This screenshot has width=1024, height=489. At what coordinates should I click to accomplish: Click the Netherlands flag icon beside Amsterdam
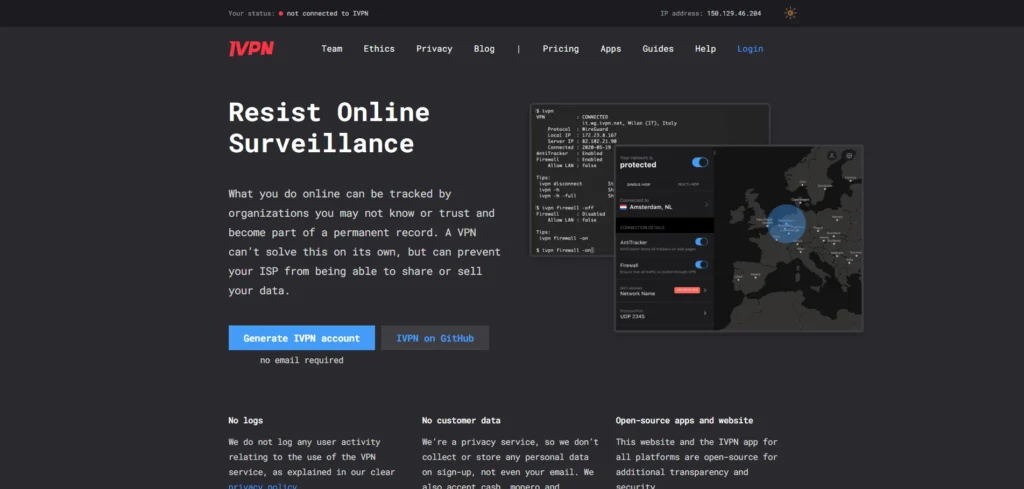point(623,207)
